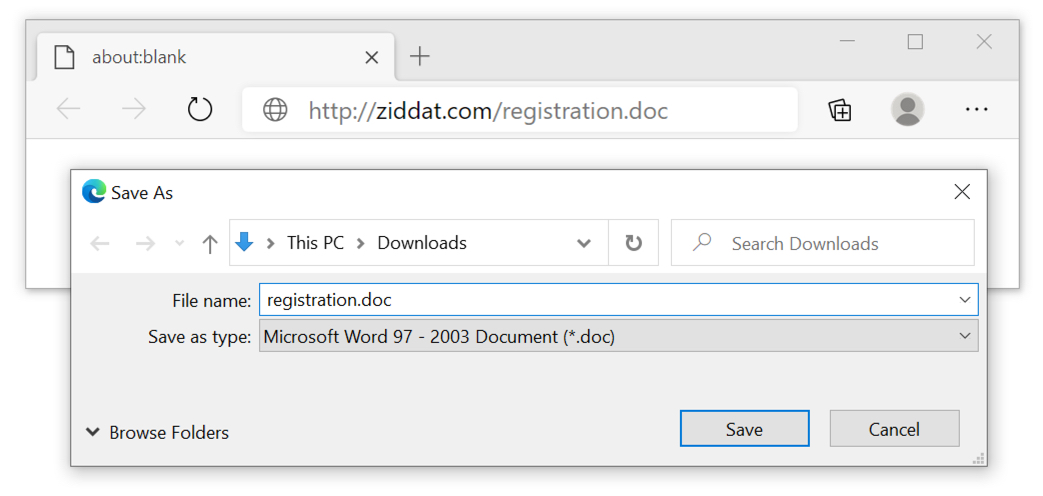Click the site info globe icon
1043x496 pixels.
[x=275, y=110]
